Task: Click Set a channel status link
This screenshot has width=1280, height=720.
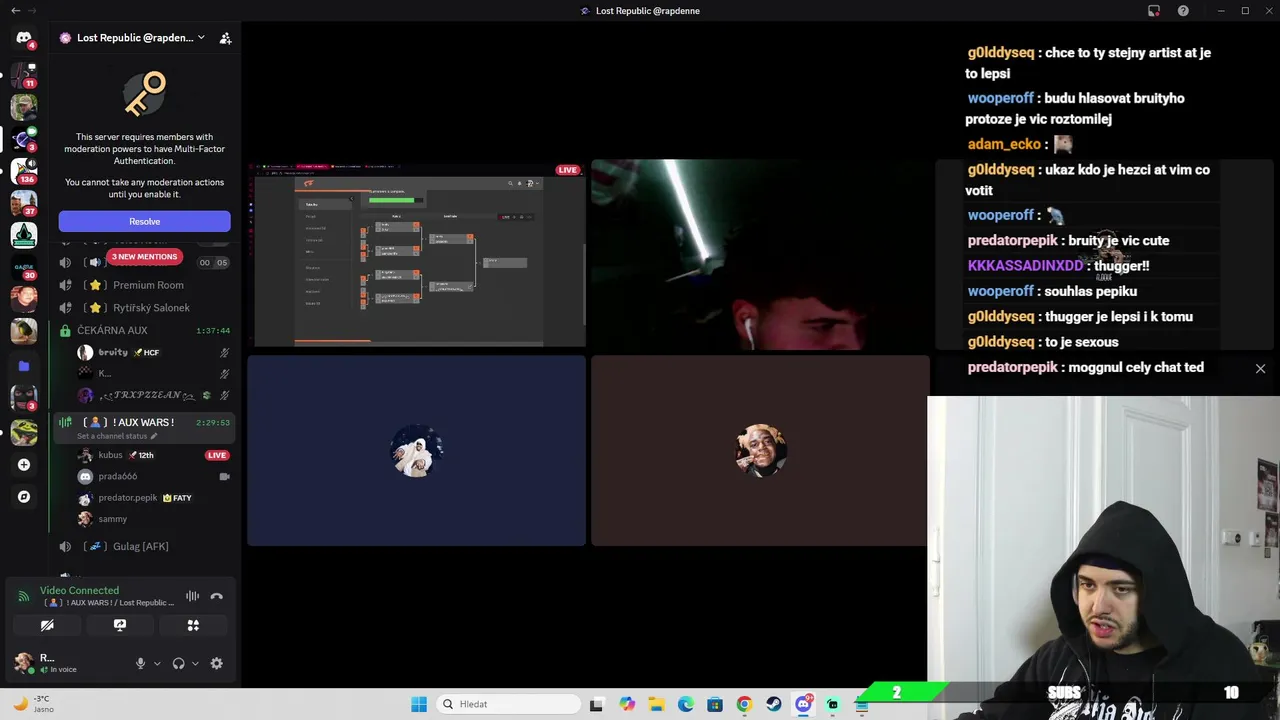Action: click(116, 436)
